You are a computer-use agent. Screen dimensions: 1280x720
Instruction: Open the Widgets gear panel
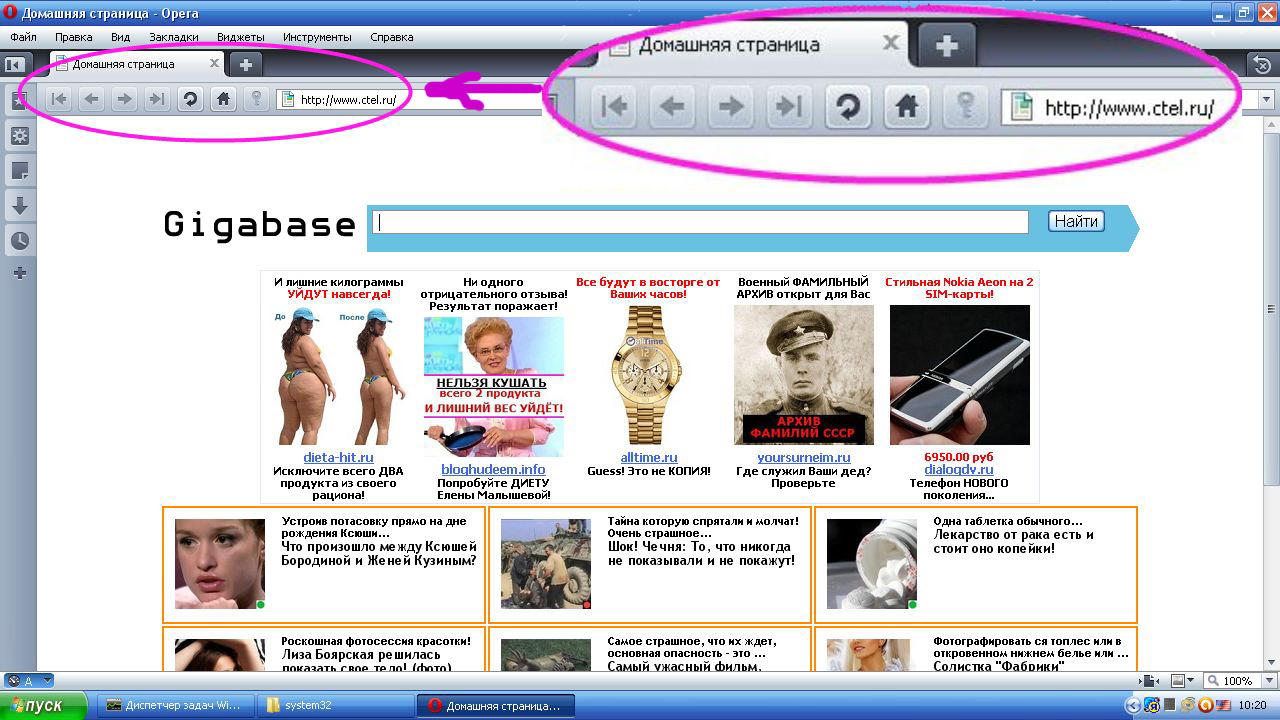[19, 136]
